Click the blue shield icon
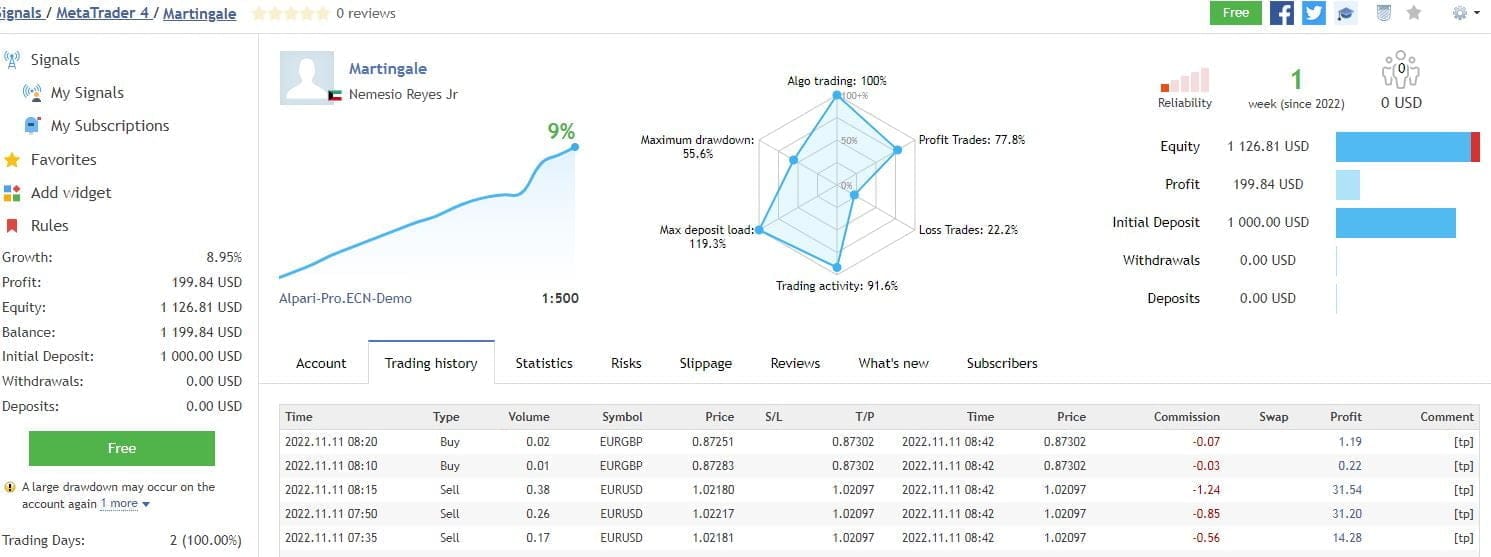This screenshot has width=1491, height=557. [x=1383, y=13]
